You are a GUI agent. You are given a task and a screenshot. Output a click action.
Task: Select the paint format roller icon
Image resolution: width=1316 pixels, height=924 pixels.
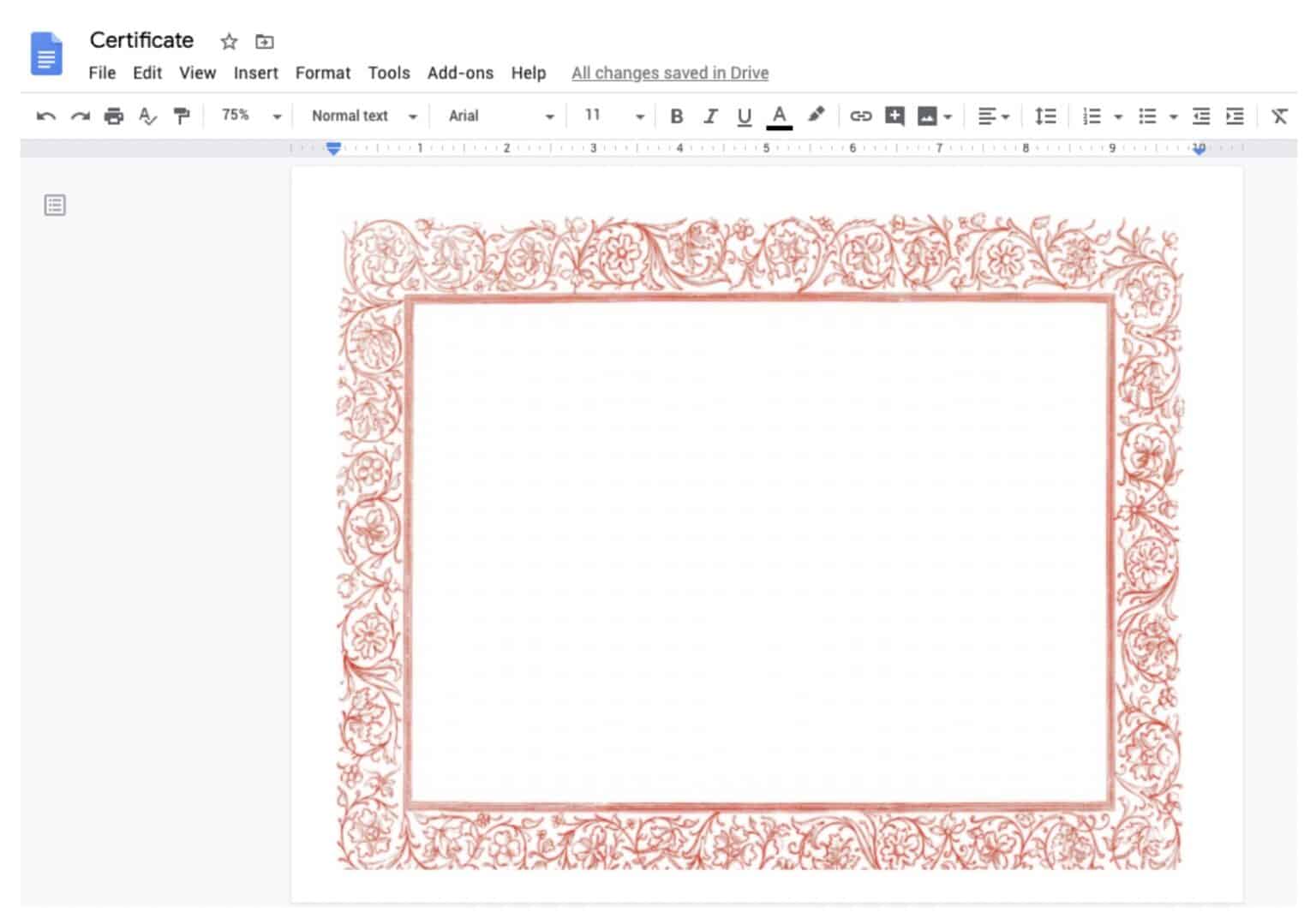182,116
